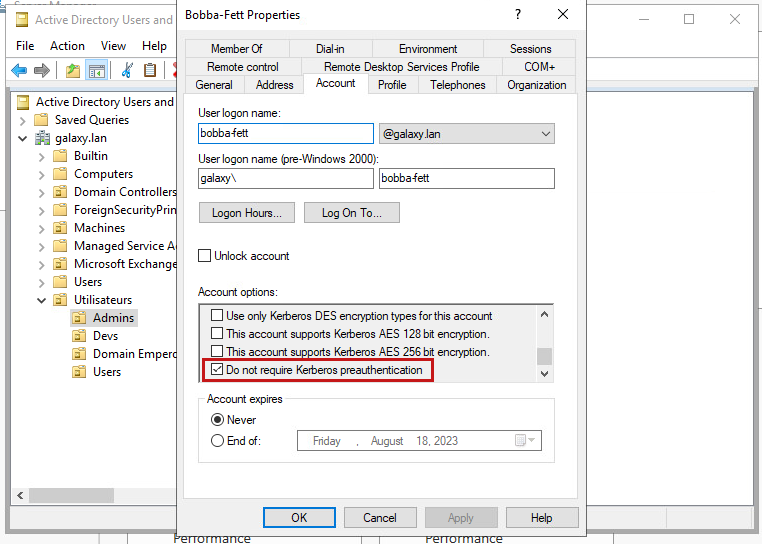762x544 pixels.
Task: Check the Unlock account checkbox
Action: 205,256
